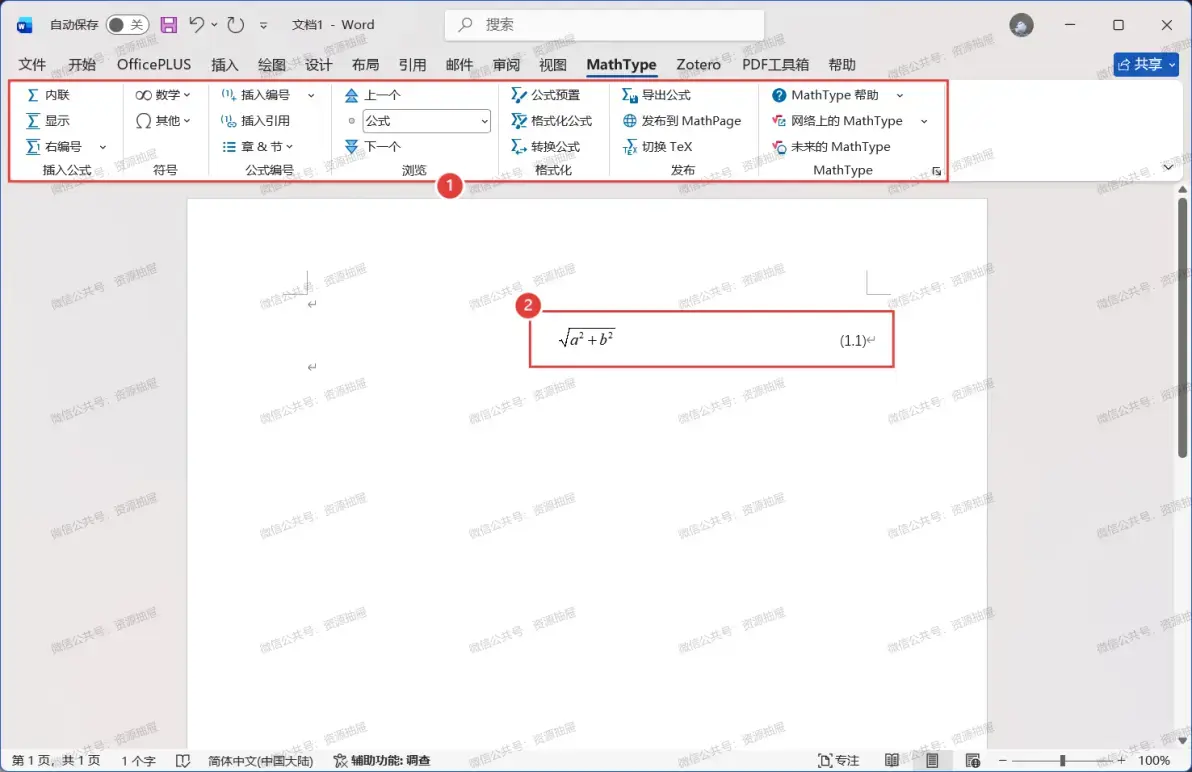Open the 数学 symbols dropdown

click(163, 95)
